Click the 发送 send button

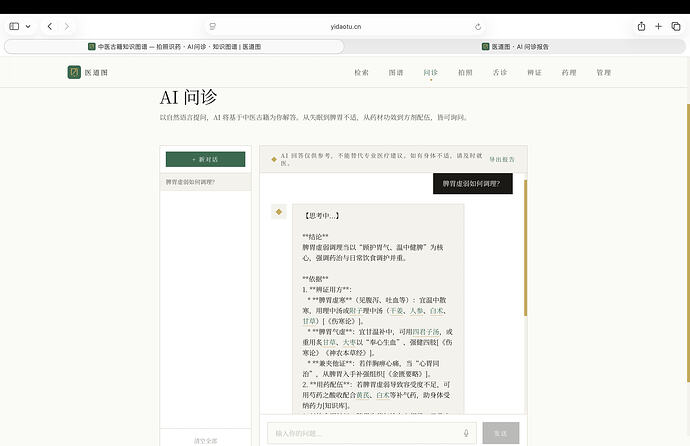pos(501,433)
